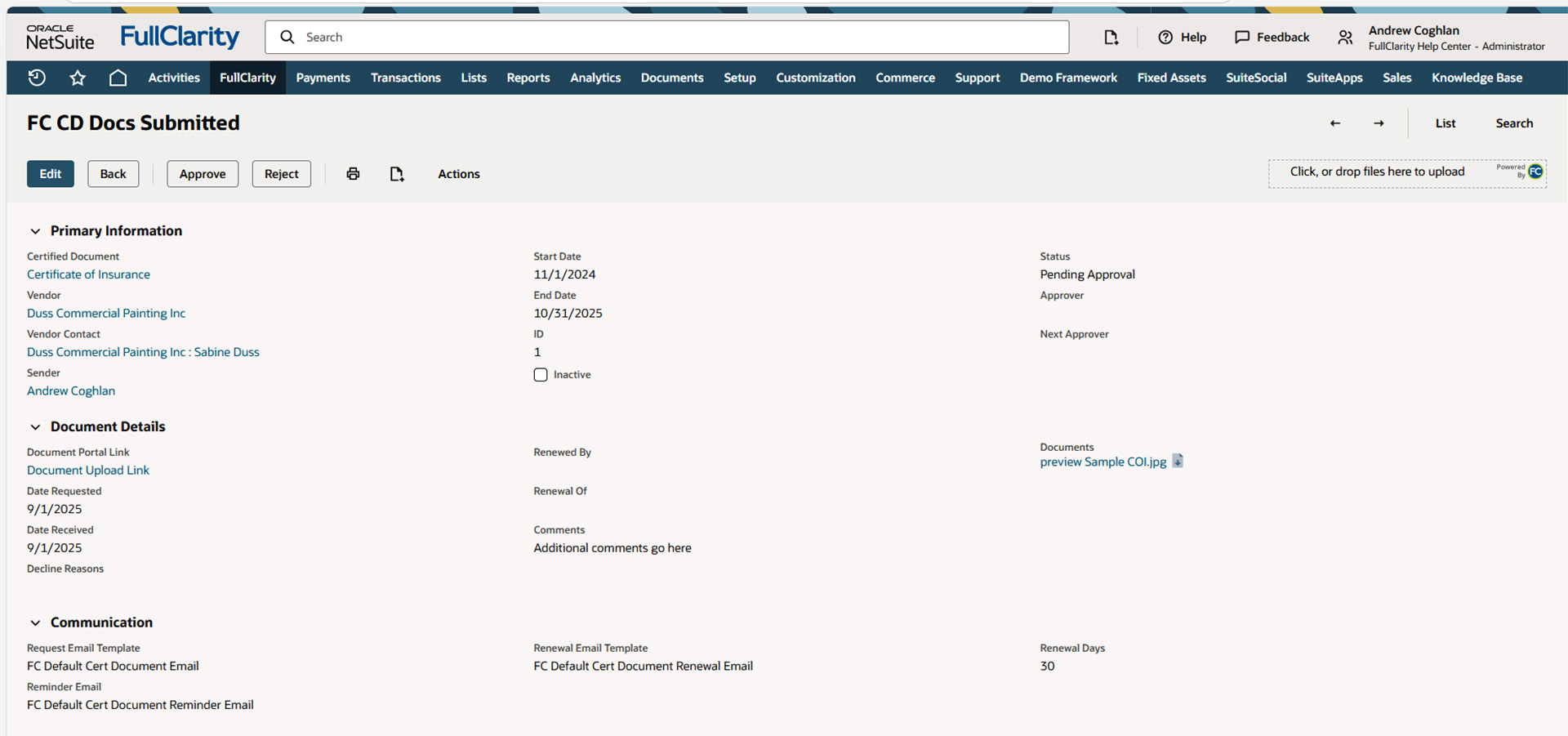Image resolution: width=1568 pixels, height=736 pixels.
Task: Open the Duss Commercial Painting Inc vendor link
Action: (x=106, y=314)
